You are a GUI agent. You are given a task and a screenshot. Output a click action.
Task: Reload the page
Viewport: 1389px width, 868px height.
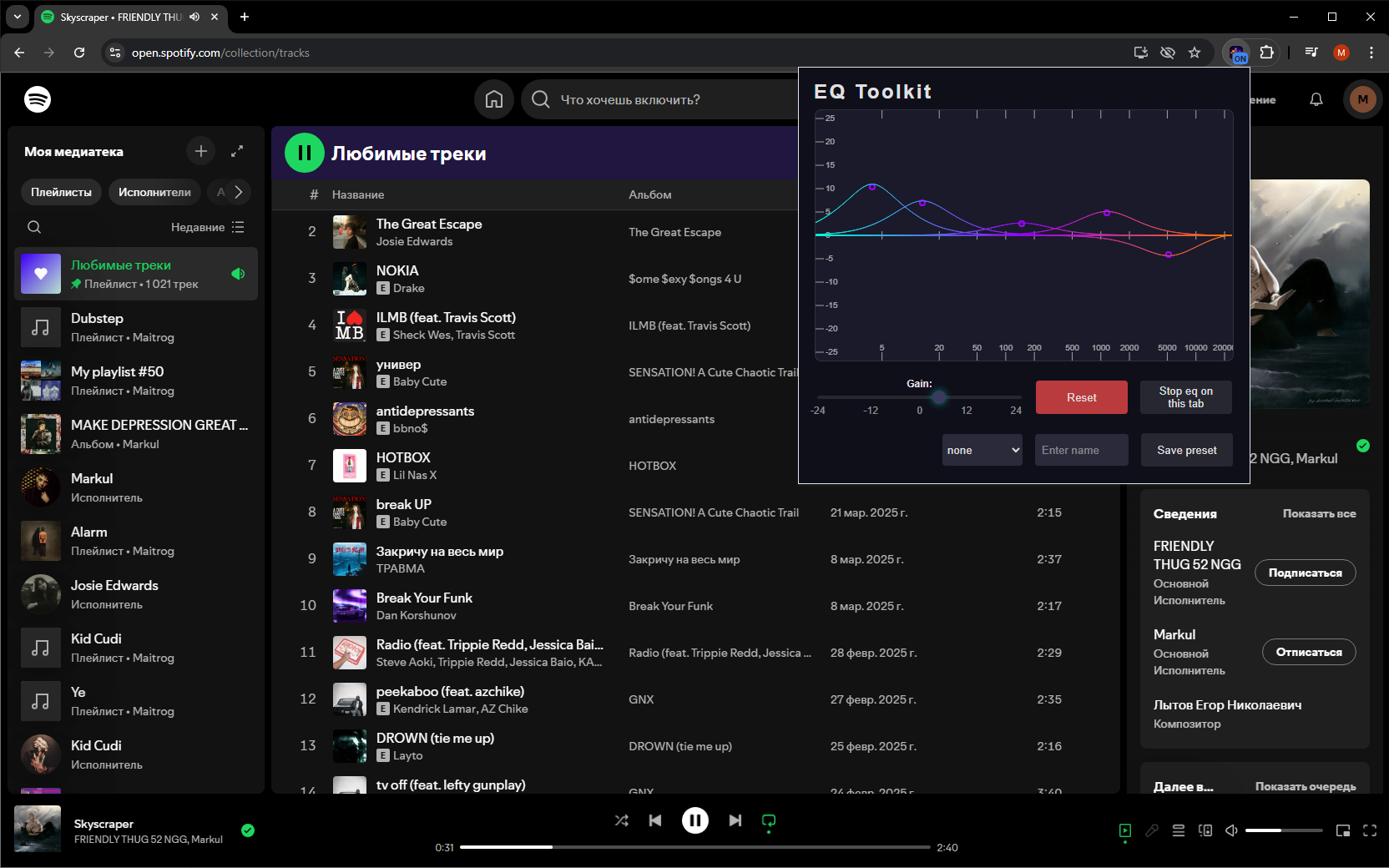point(79,53)
